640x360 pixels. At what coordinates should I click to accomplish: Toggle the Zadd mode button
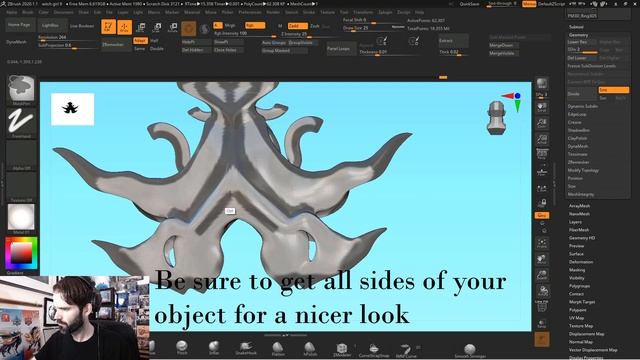[298, 26]
